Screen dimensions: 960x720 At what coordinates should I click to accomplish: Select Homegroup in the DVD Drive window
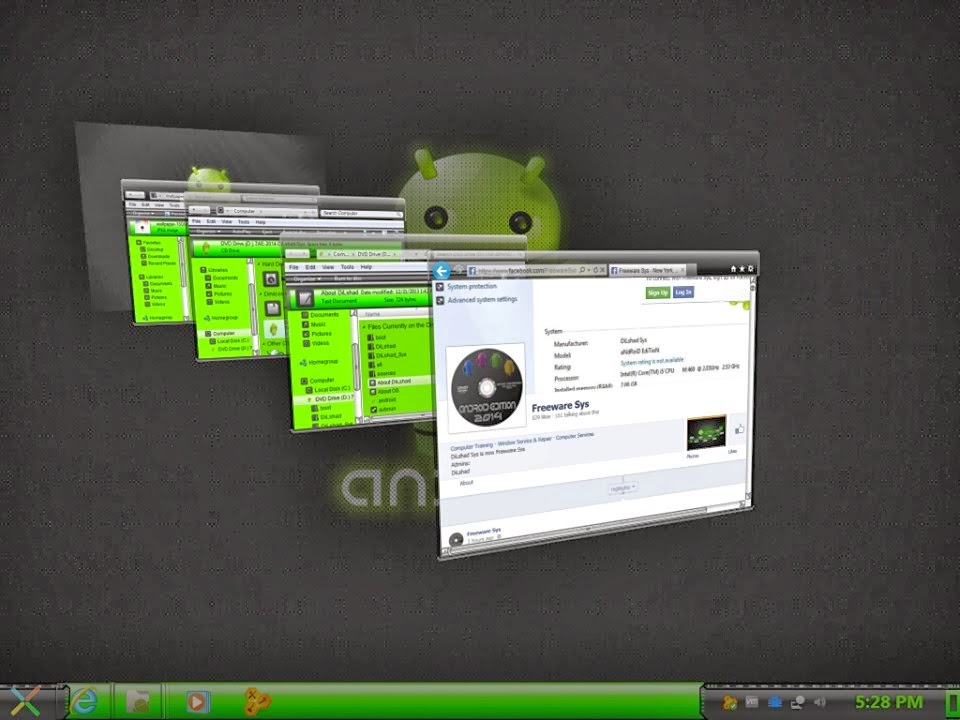[319, 362]
